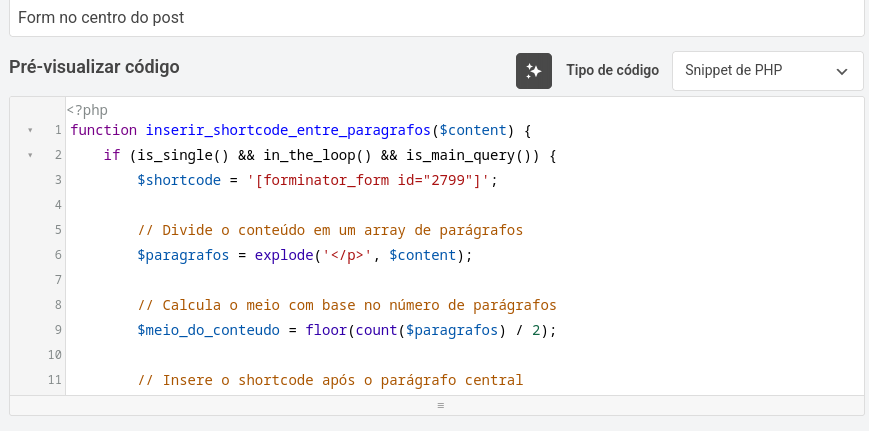Click the $paragrafos variable on line 6

click(x=183, y=255)
